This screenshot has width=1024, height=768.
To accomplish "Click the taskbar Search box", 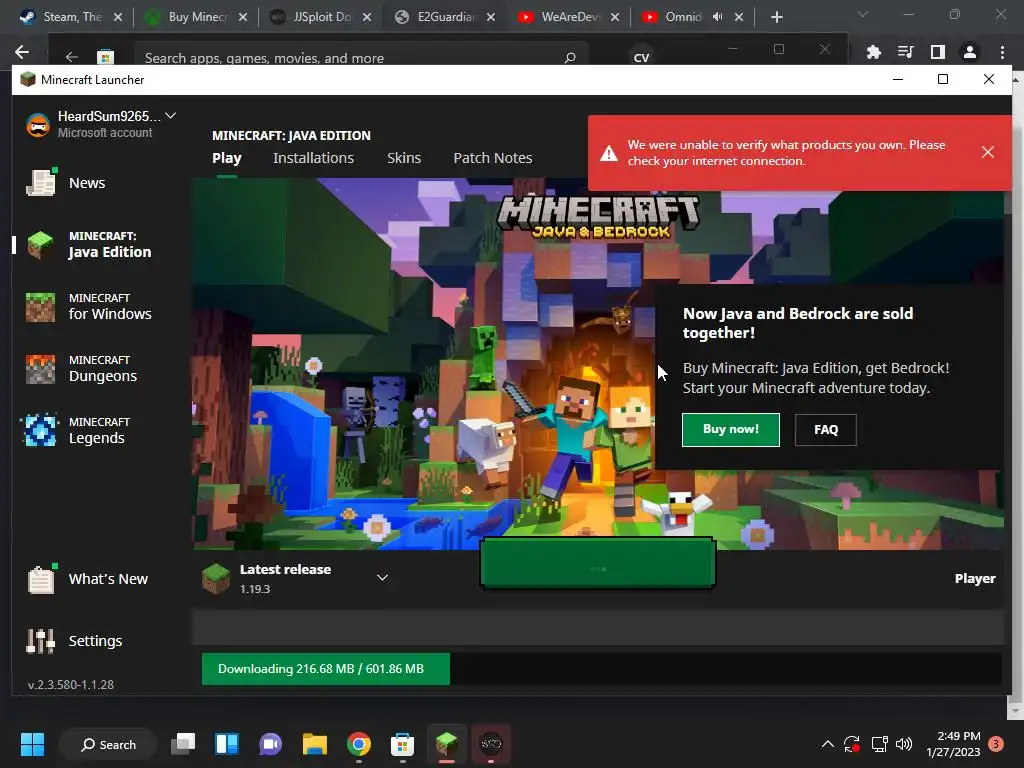I will coord(108,744).
